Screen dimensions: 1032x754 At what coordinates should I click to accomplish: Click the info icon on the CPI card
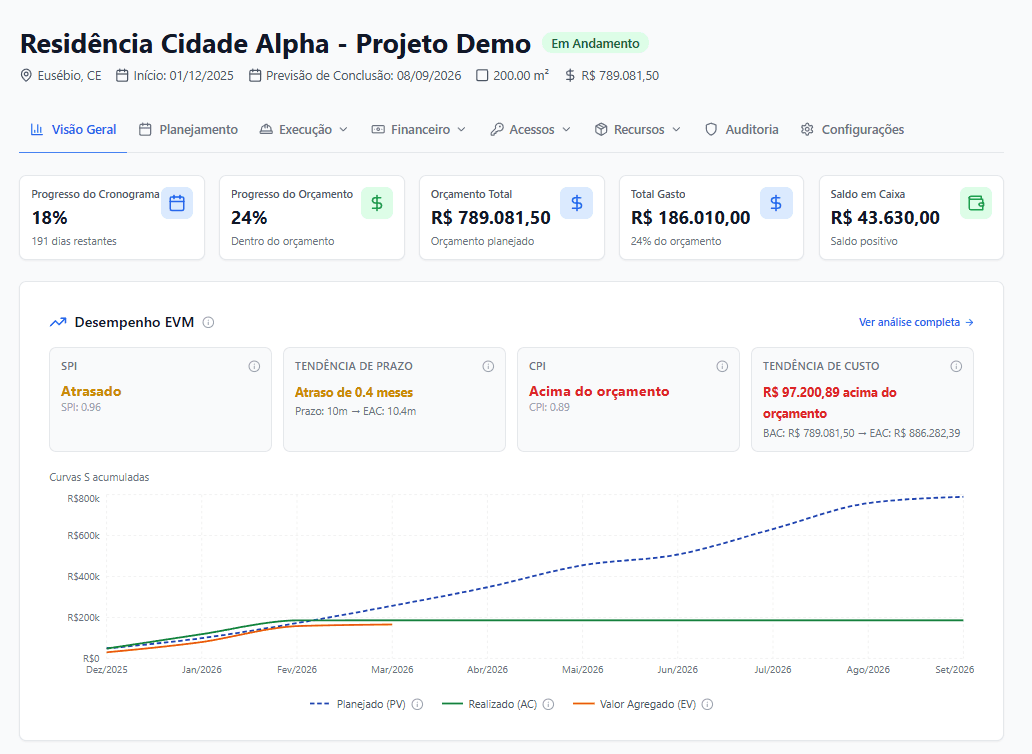pyautogui.click(x=722, y=366)
